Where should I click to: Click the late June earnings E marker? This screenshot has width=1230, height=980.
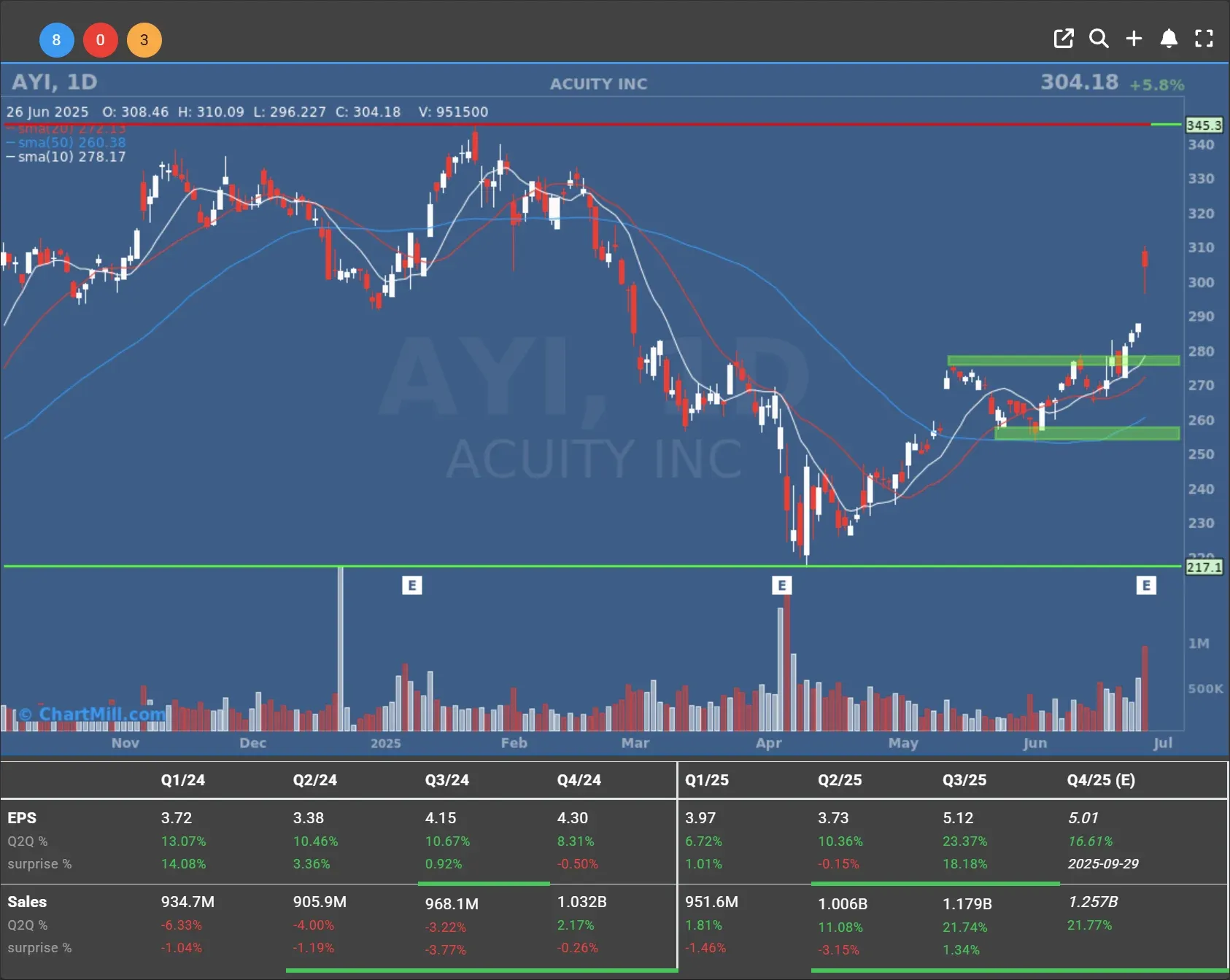[x=1146, y=585]
